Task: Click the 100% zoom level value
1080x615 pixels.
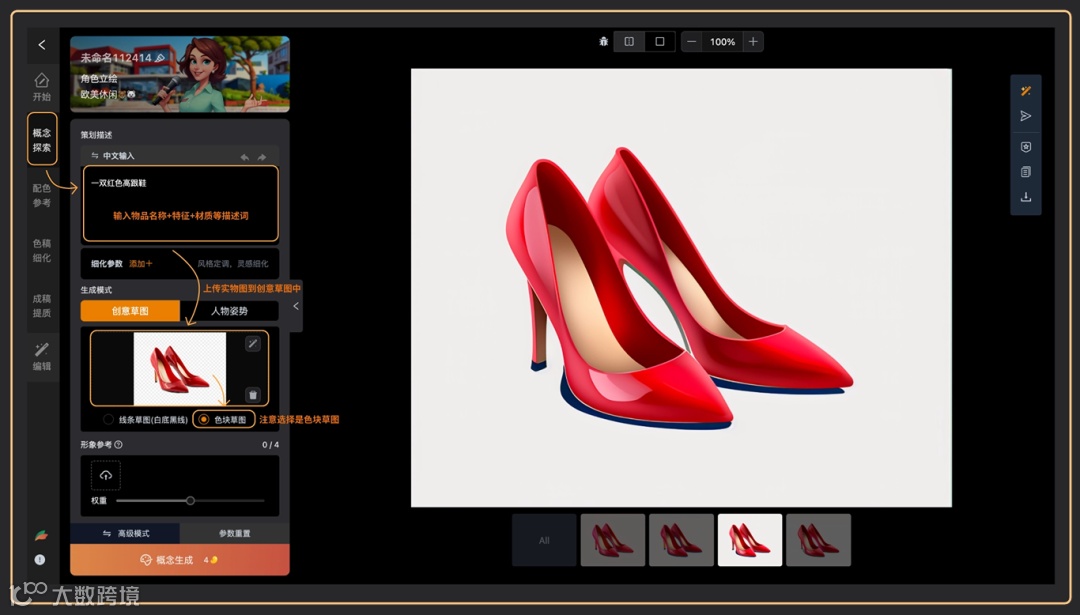Action: tap(723, 42)
